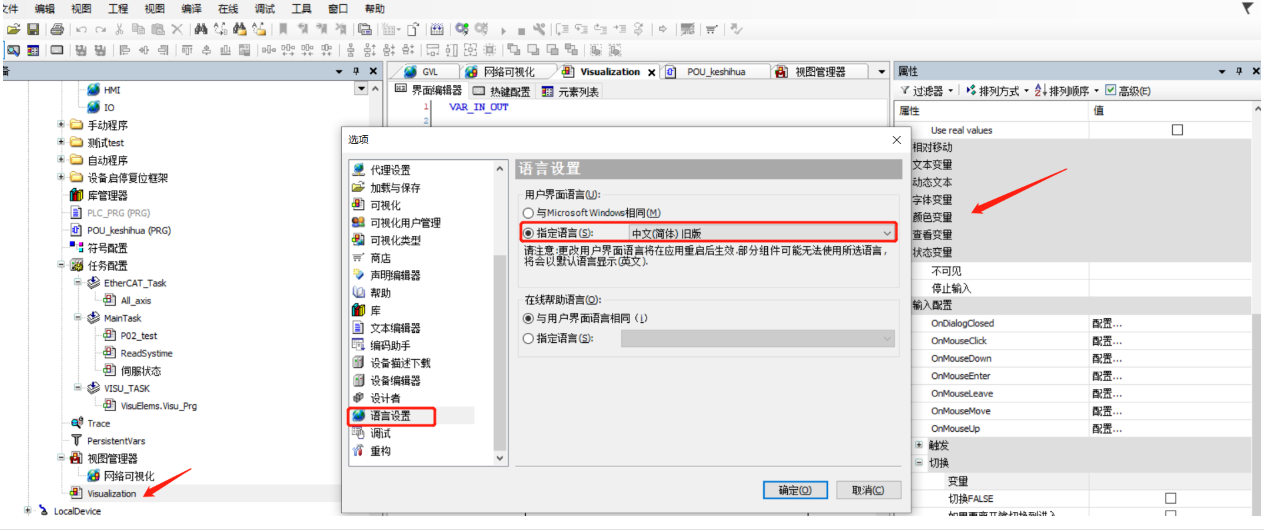Click the Save icon in the toolbar

tap(33, 30)
